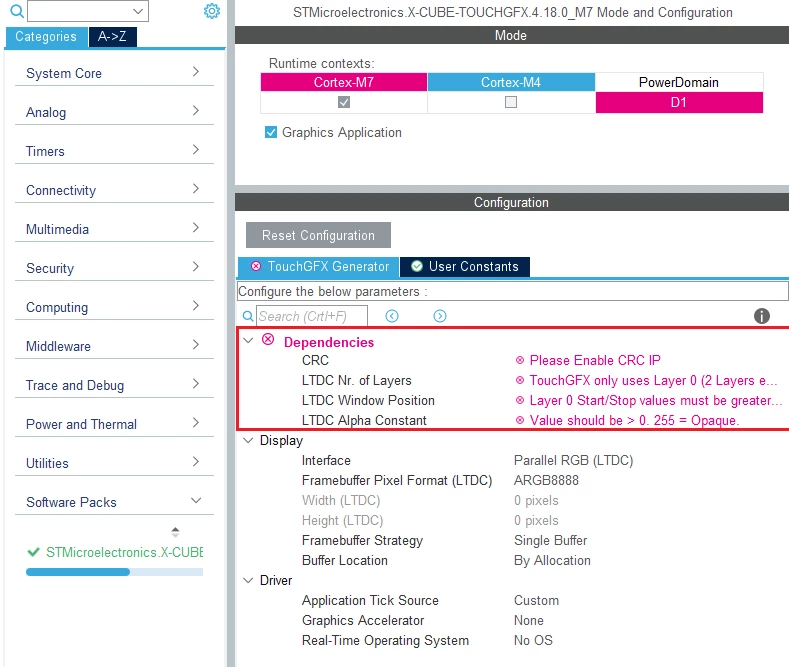Click the LTDC Window Position row label
This screenshot has width=789, height=667.
(368, 400)
